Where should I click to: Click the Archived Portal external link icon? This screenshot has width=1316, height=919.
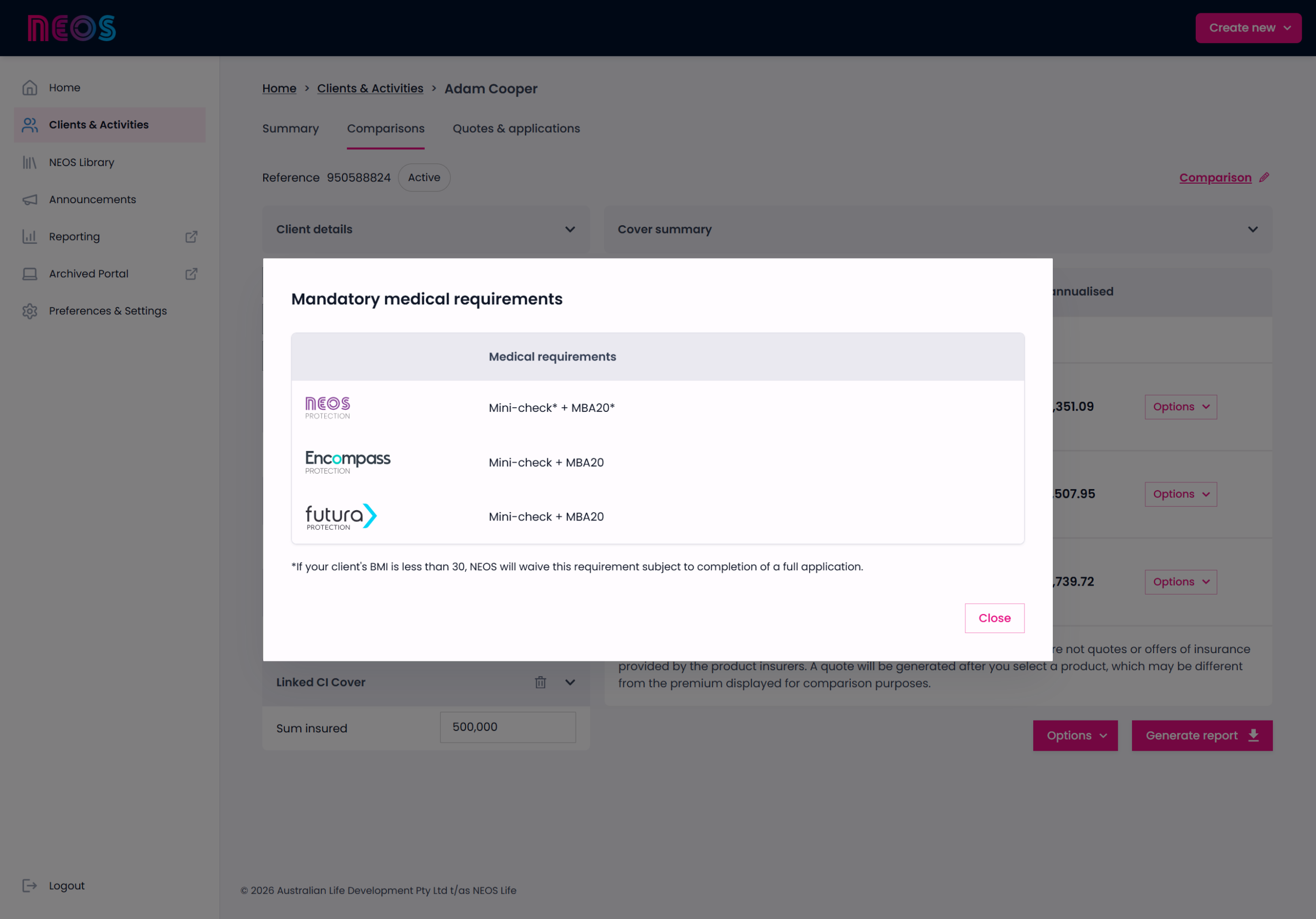191,274
